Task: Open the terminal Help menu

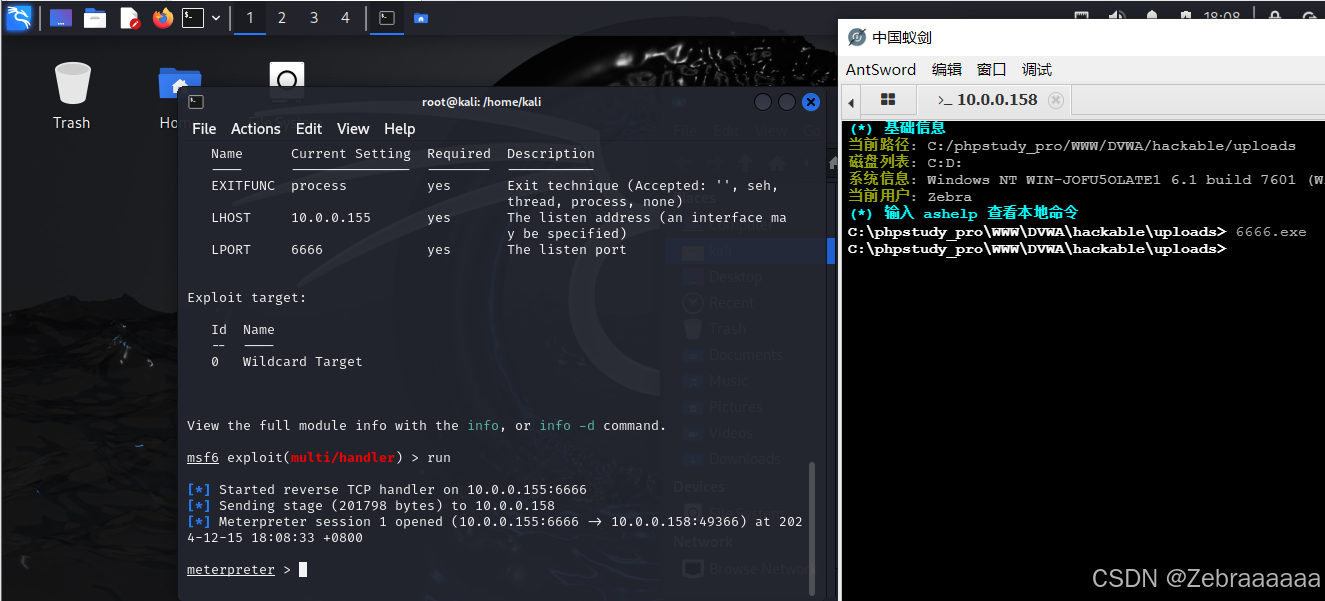Action: (400, 129)
